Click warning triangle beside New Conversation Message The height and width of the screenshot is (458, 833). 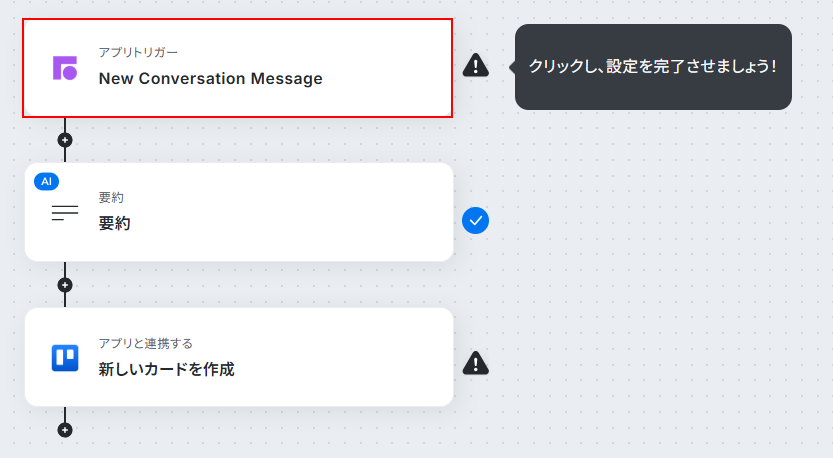click(x=475, y=65)
